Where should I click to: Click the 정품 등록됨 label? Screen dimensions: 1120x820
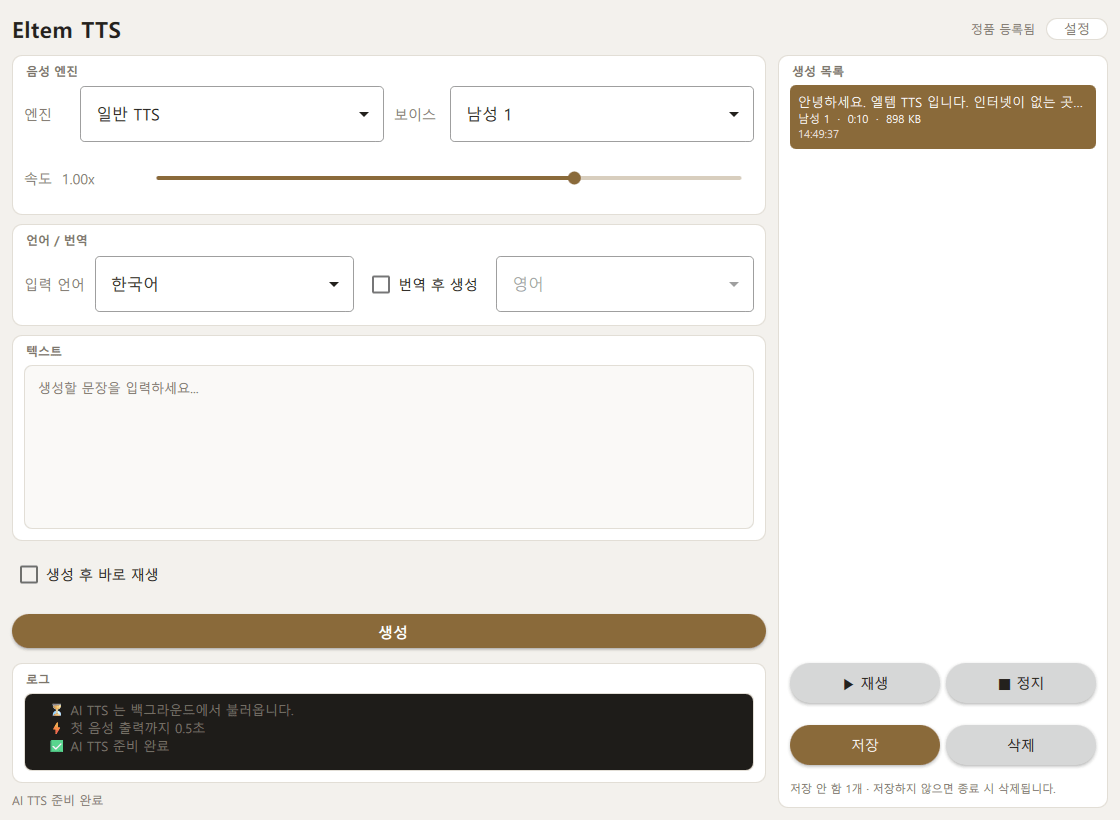coord(1002,29)
